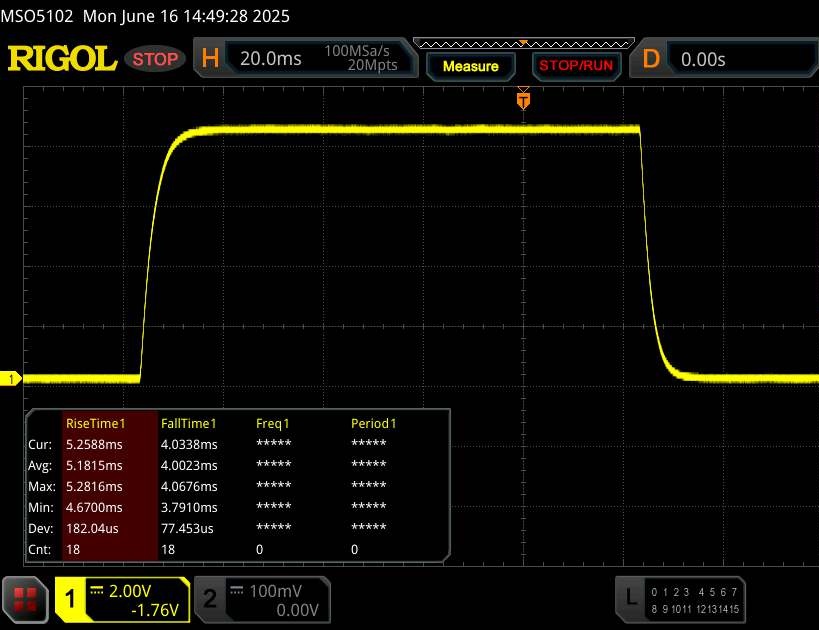The height and width of the screenshot is (630, 819).
Task: Click the Cur rise time value 5.2588ms
Action: tap(94, 445)
